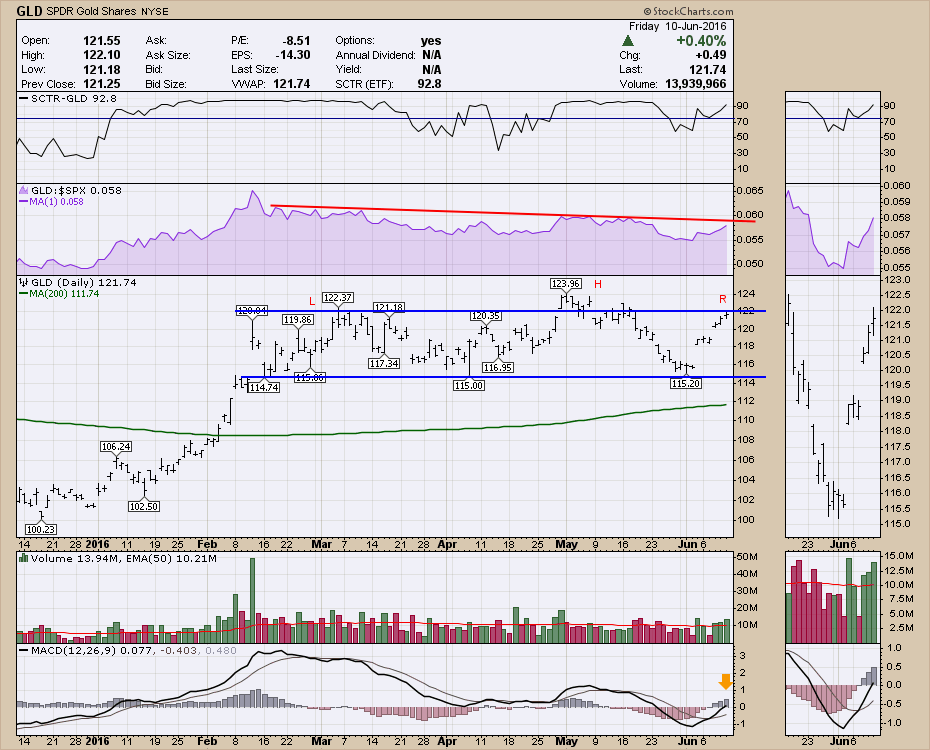Click the volume bars legend icon

point(24,558)
